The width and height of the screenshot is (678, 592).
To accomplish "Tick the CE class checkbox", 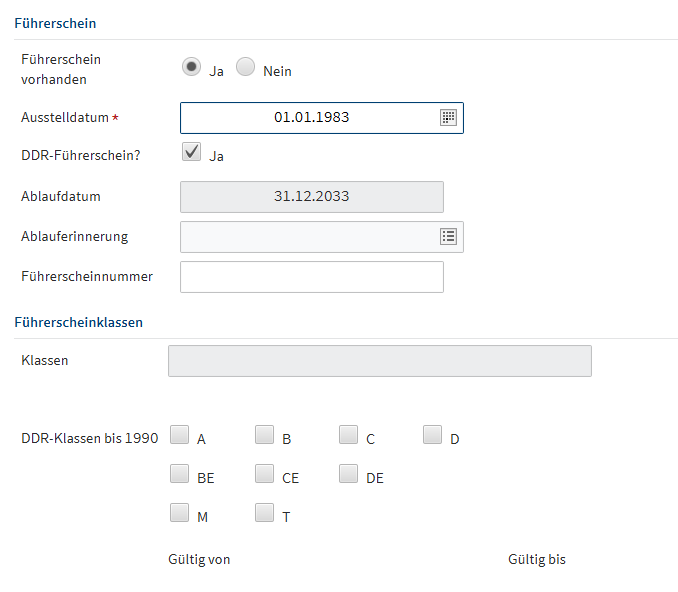I will 264,474.
